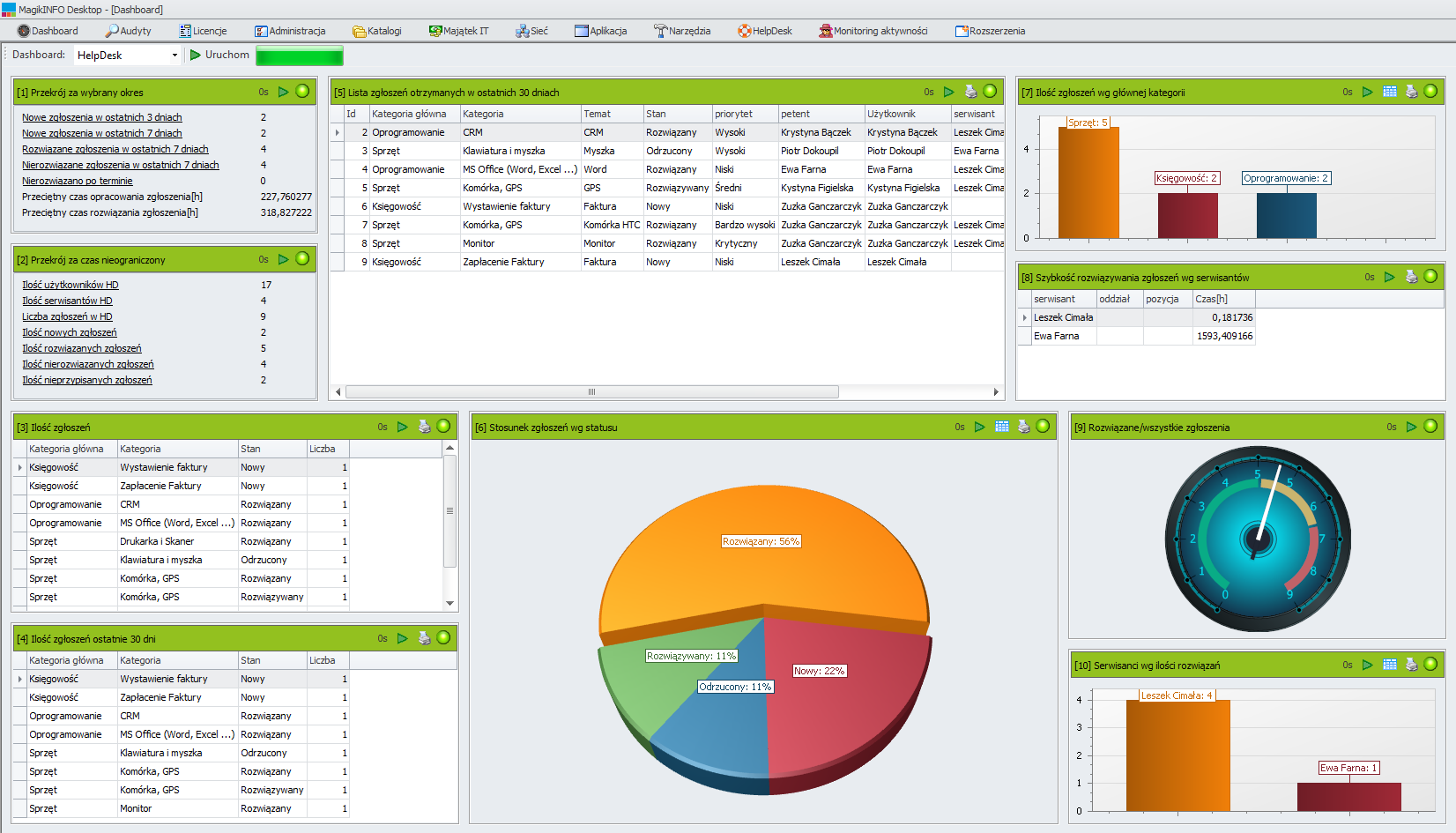
Task: Toggle the green status light on panel [2]
Action: click(302, 259)
